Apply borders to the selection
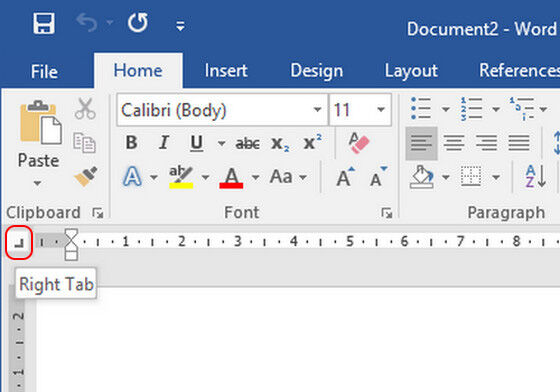The height and width of the screenshot is (392, 560). tap(471, 176)
